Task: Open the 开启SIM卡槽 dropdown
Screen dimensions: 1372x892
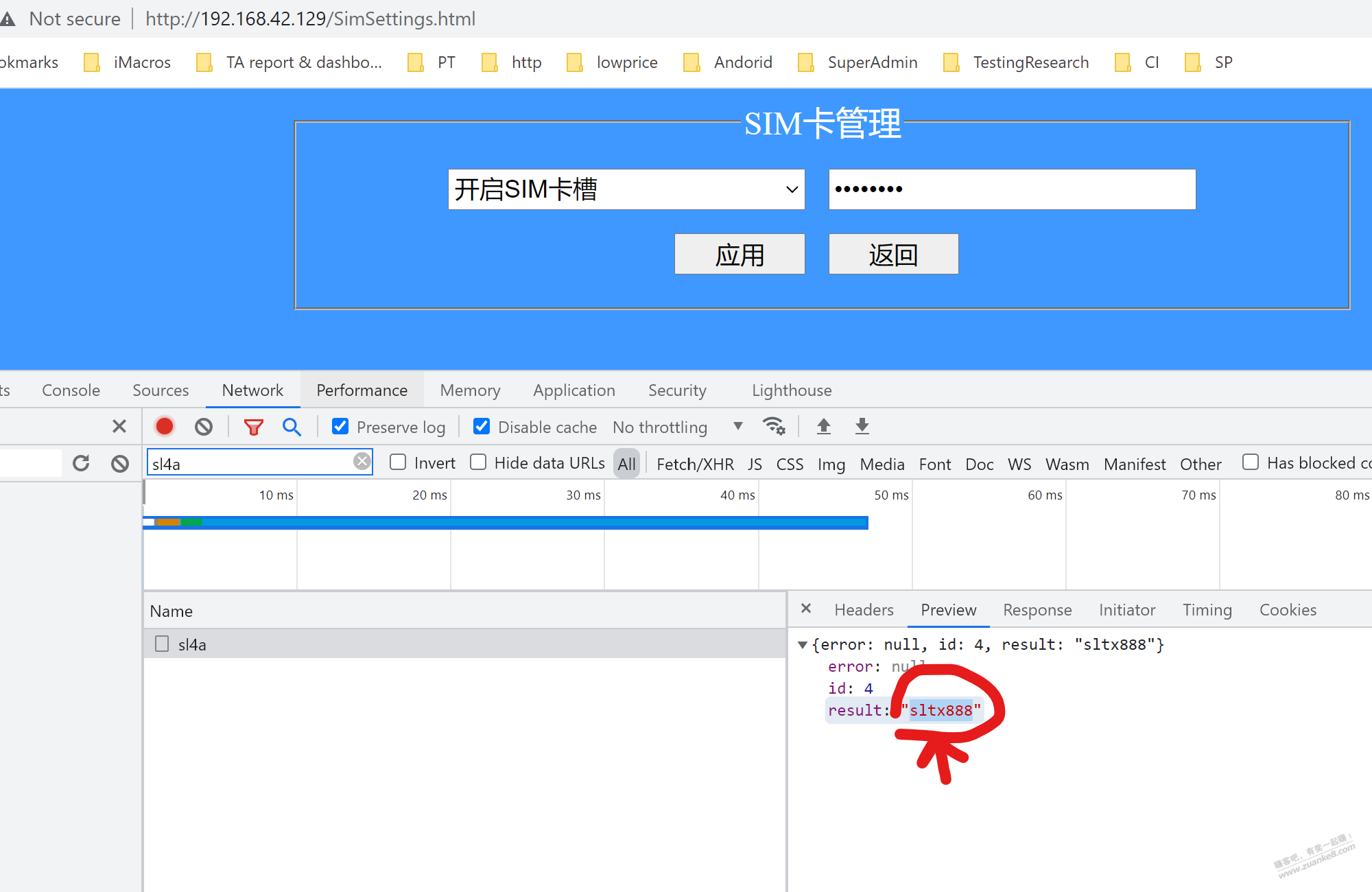Action: 626,189
